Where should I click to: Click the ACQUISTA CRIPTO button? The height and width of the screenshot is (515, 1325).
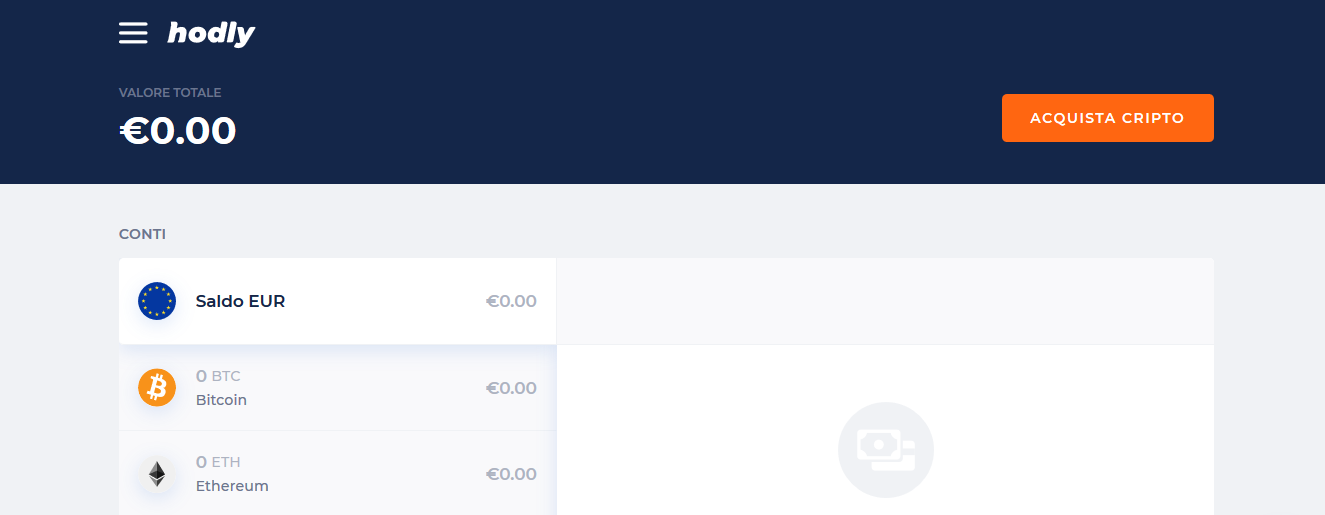click(1108, 118)
